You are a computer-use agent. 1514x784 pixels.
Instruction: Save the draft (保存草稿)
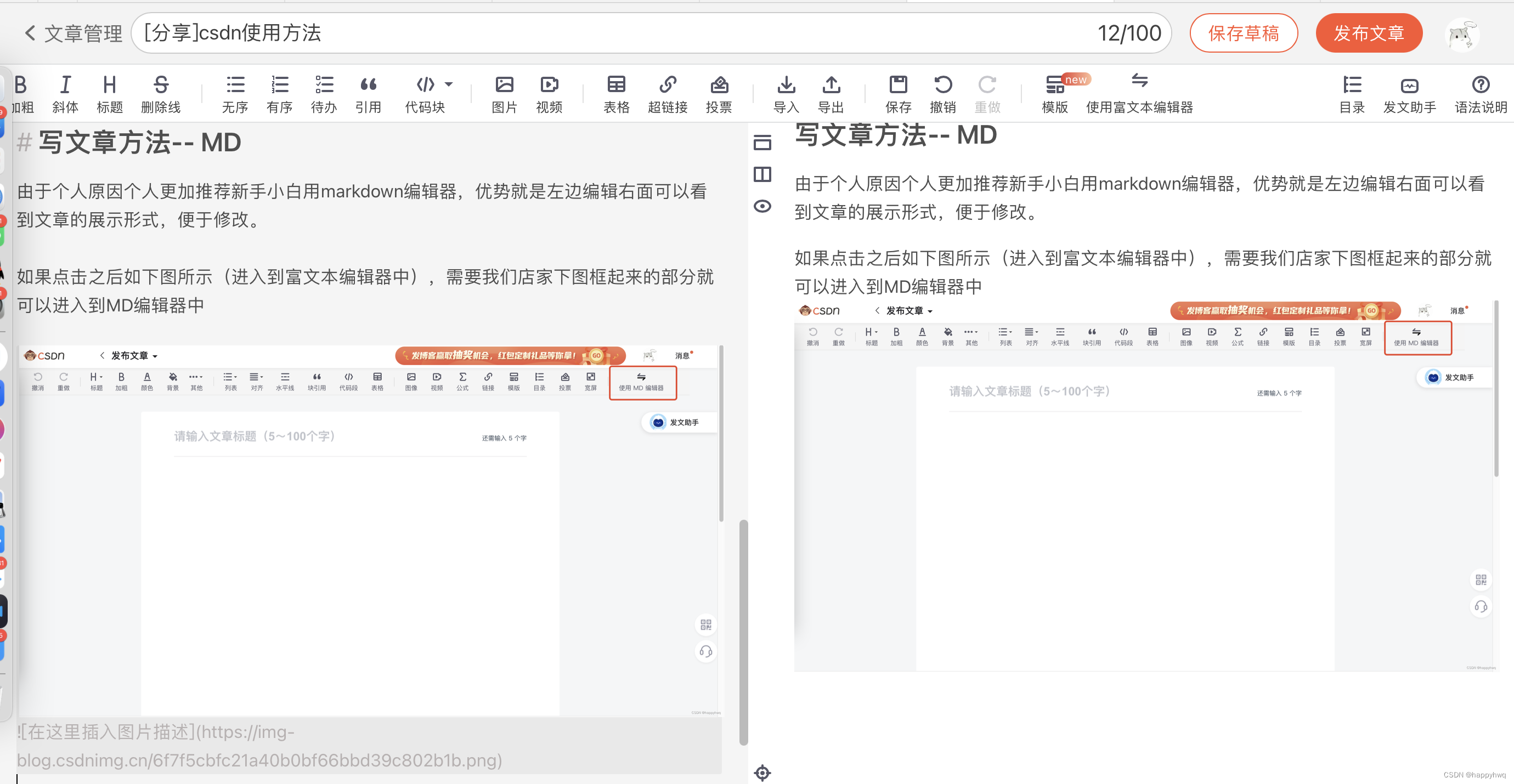tap(1244, 33)
